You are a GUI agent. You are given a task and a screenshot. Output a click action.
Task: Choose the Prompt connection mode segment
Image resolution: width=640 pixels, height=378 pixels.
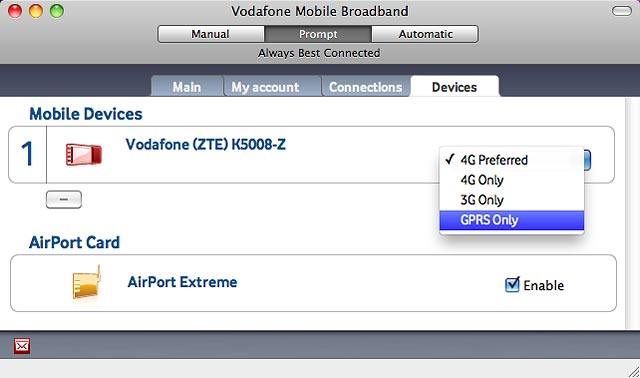pos(318,34)
